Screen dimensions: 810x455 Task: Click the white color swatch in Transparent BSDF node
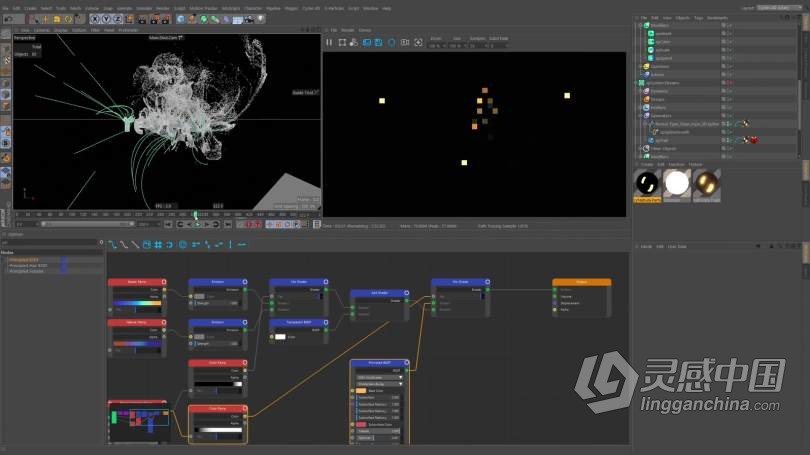pyautogui.click(x=280, y=337)
